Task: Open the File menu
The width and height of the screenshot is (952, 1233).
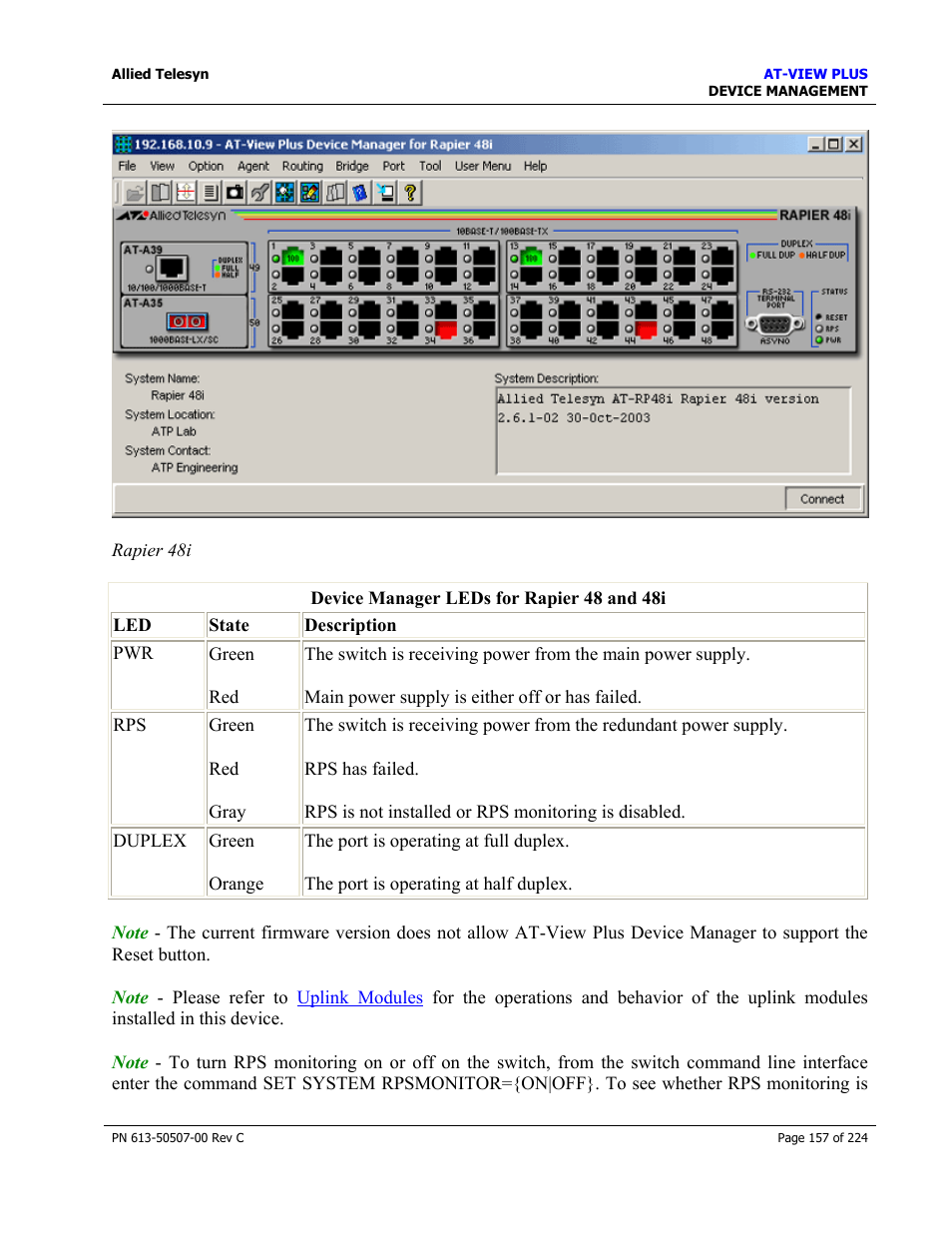Action: click(127, 167)
